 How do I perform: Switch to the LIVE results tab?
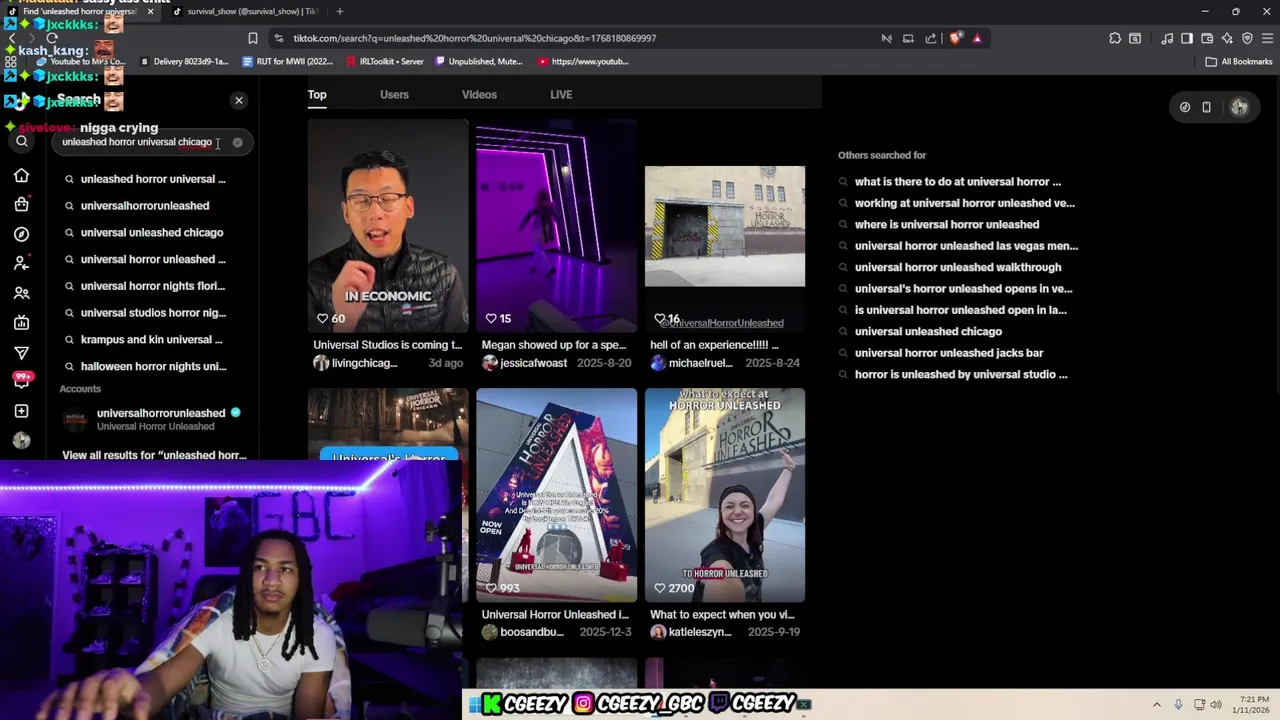(561, 94)
